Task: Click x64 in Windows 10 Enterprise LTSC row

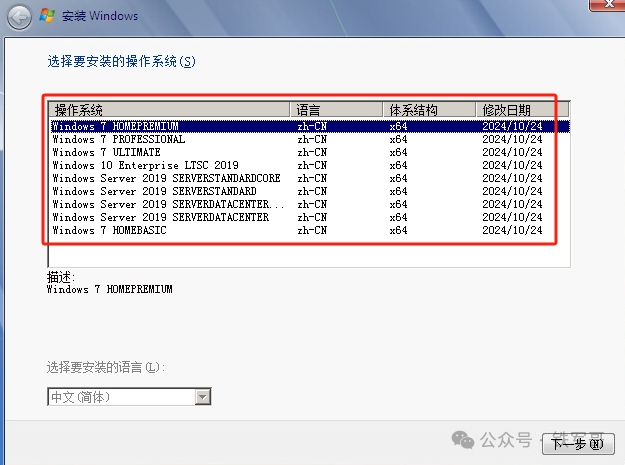Action: [398, 165]
